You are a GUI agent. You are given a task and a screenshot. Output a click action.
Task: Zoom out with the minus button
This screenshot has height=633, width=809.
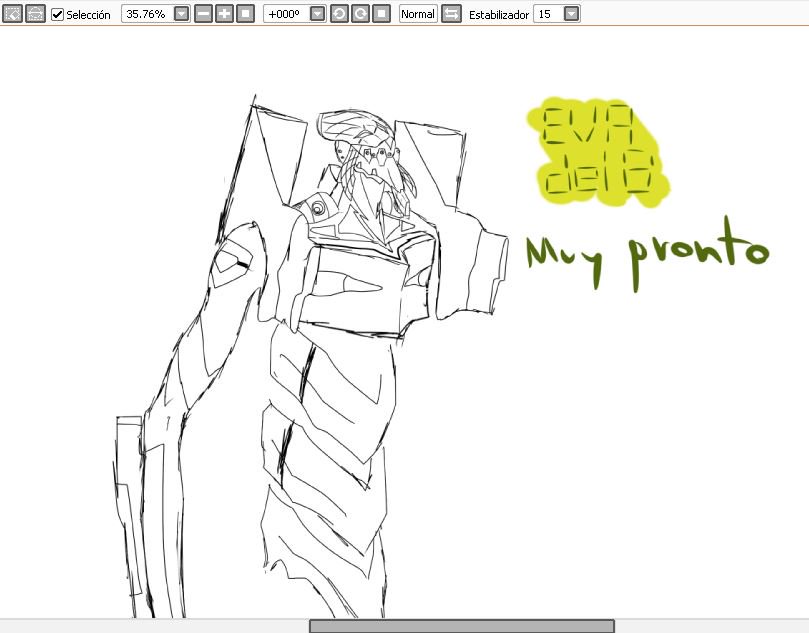[203, 14]
